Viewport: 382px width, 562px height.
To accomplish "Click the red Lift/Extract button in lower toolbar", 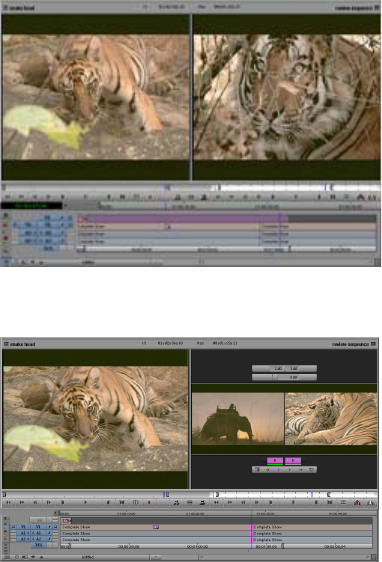I will (357, 503).
